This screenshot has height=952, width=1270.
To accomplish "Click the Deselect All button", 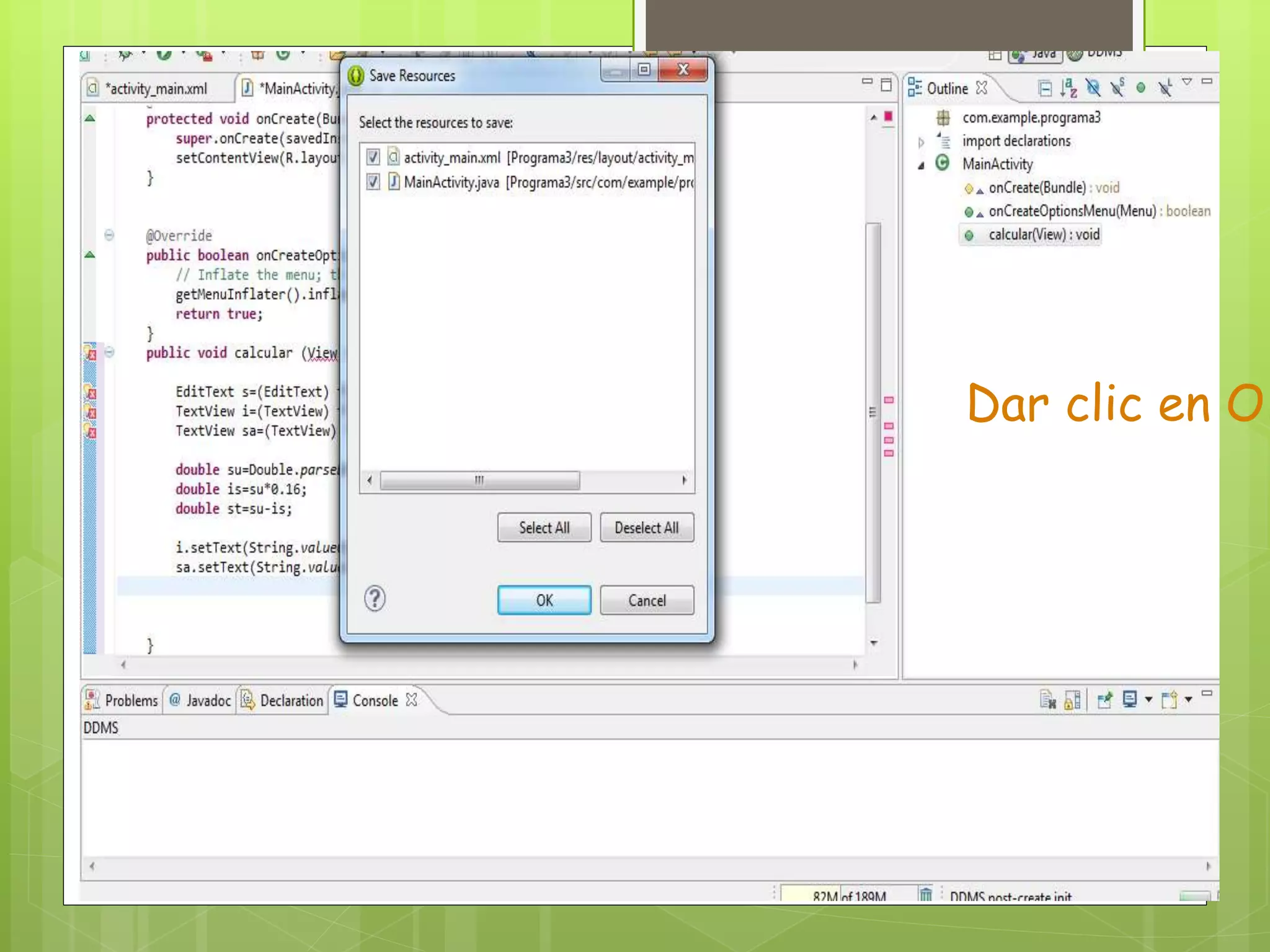I will (646, 527).
